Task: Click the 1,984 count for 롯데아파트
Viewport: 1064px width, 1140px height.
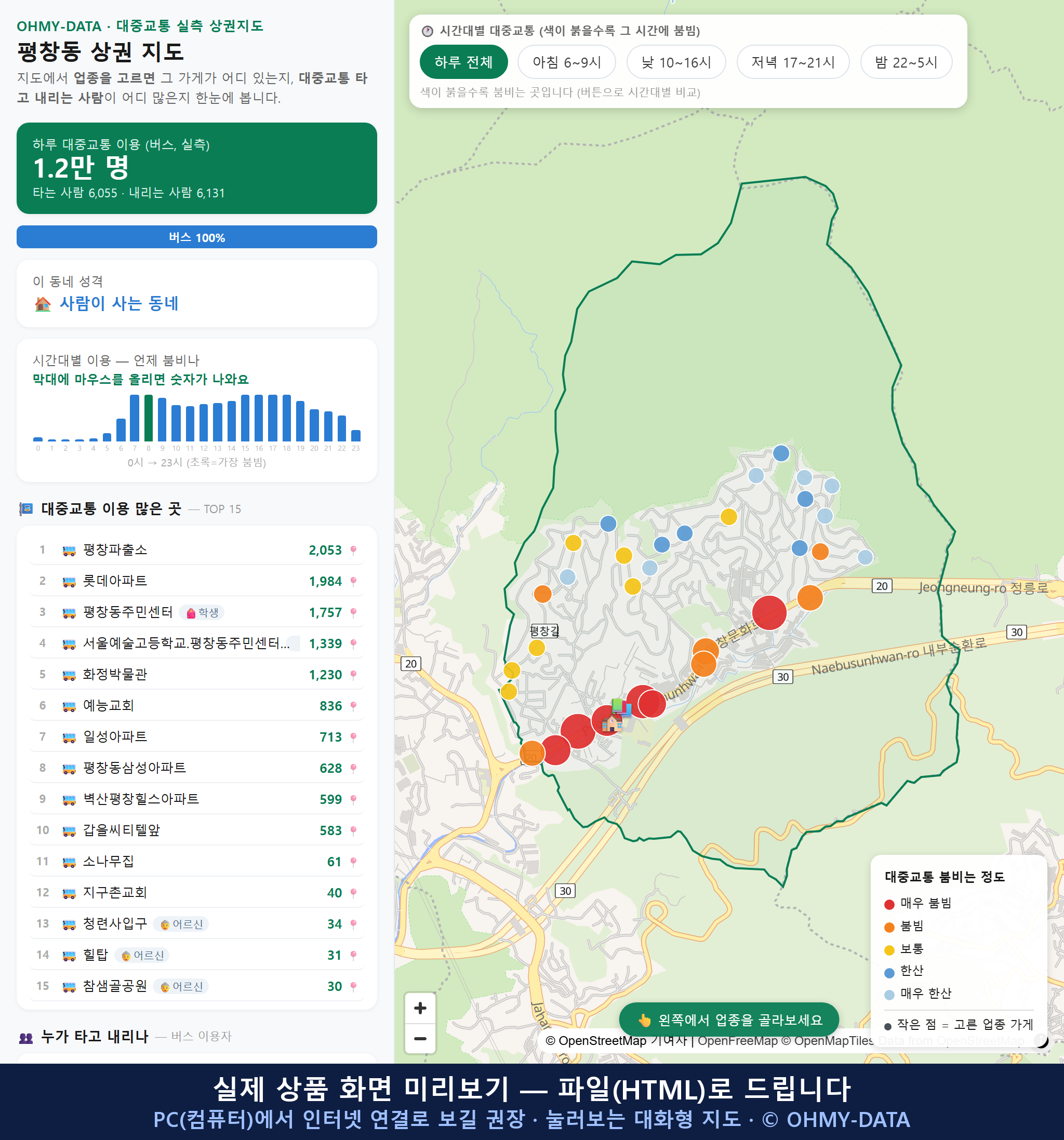Action: pyautogui.click(x=325, y=581)
